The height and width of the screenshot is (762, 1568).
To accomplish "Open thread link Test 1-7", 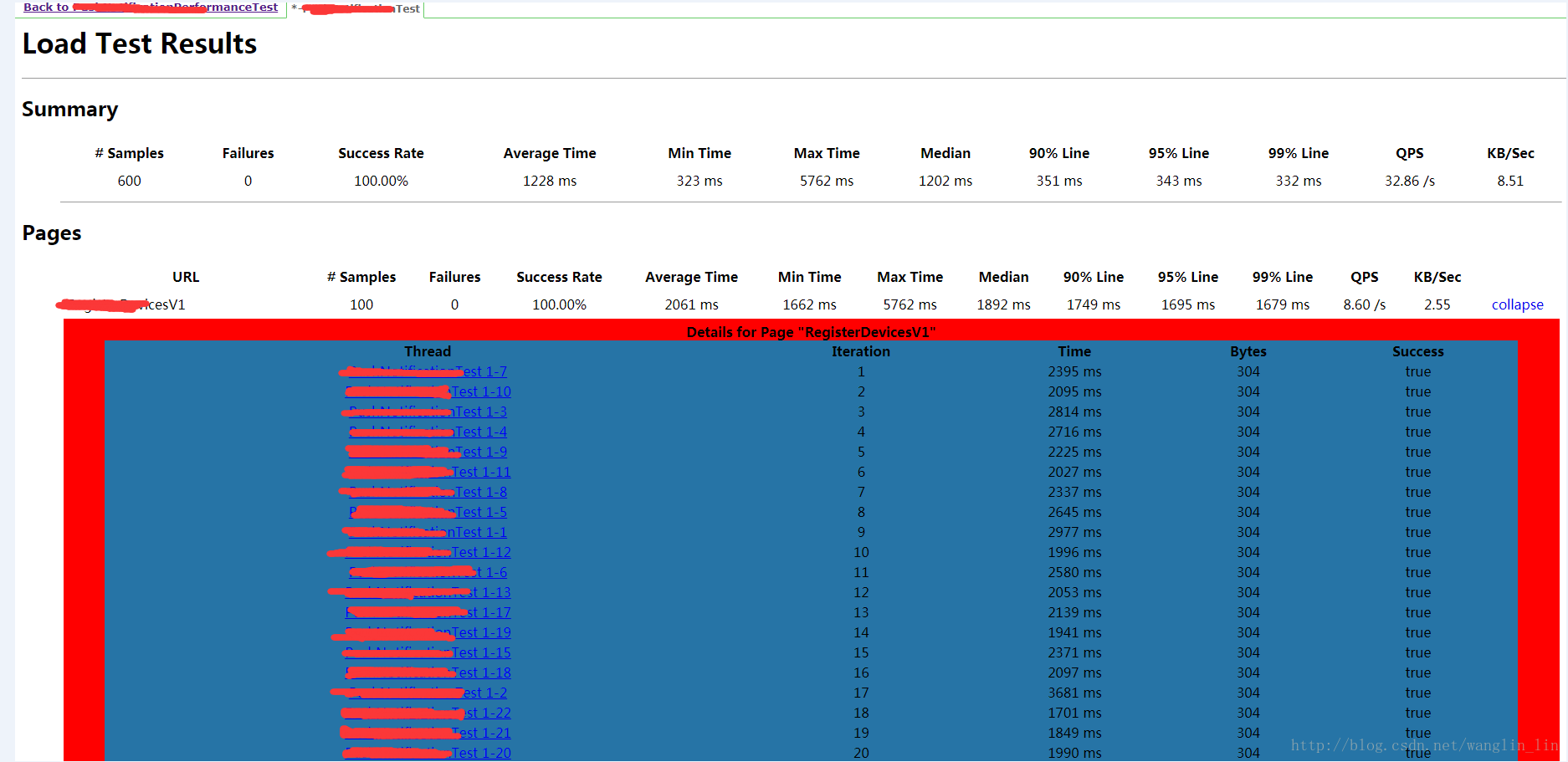I will (x=428, y=371).
